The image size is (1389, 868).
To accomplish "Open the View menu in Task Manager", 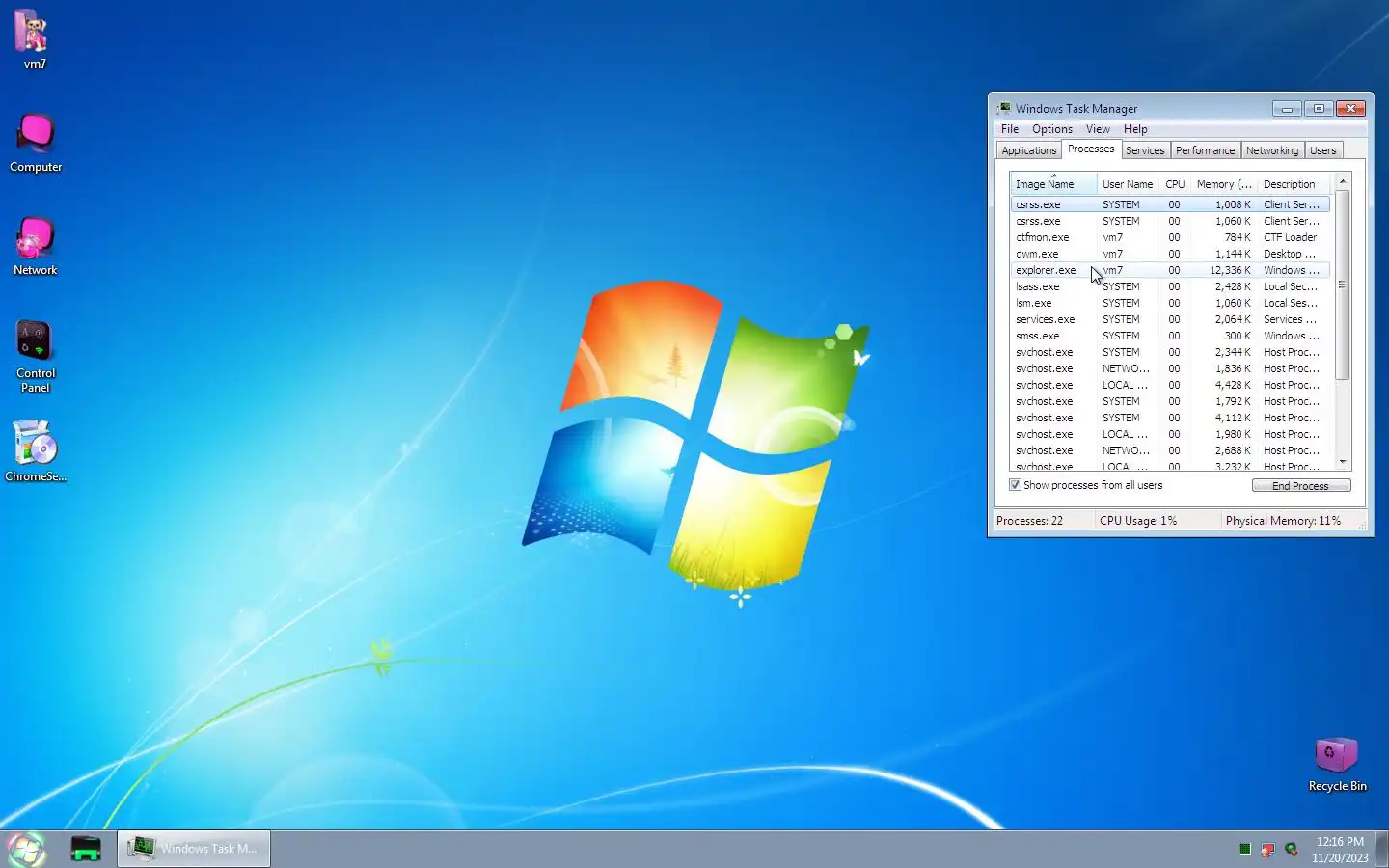I will click(1098, 129).
